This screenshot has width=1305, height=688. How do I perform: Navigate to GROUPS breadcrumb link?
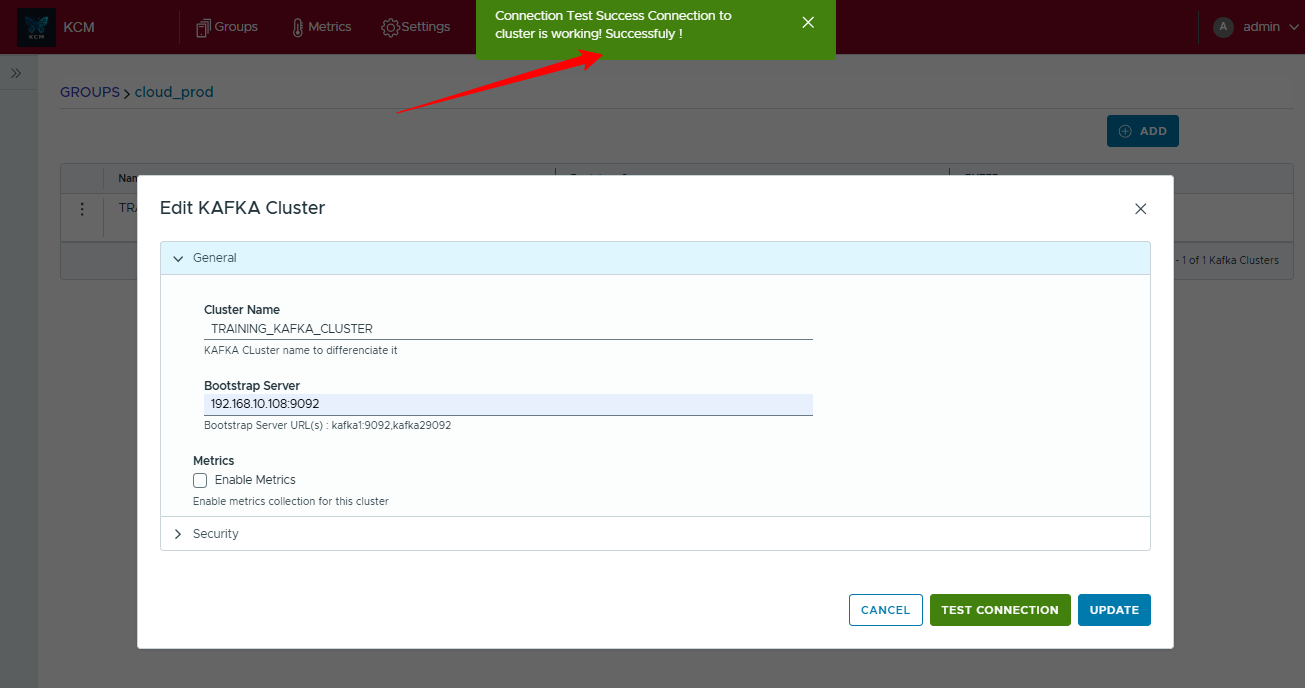tap(89, 92)
